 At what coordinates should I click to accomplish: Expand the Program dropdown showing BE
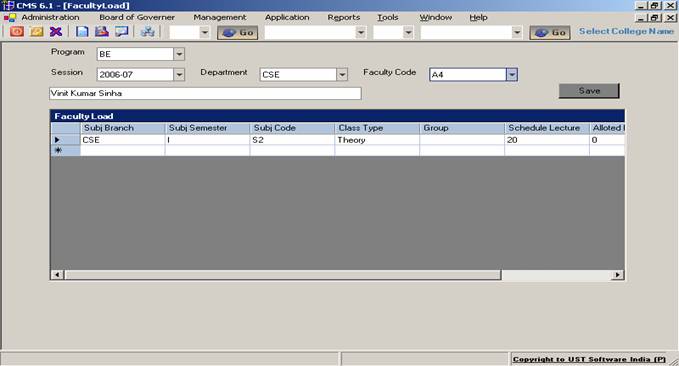pos(179,54)
